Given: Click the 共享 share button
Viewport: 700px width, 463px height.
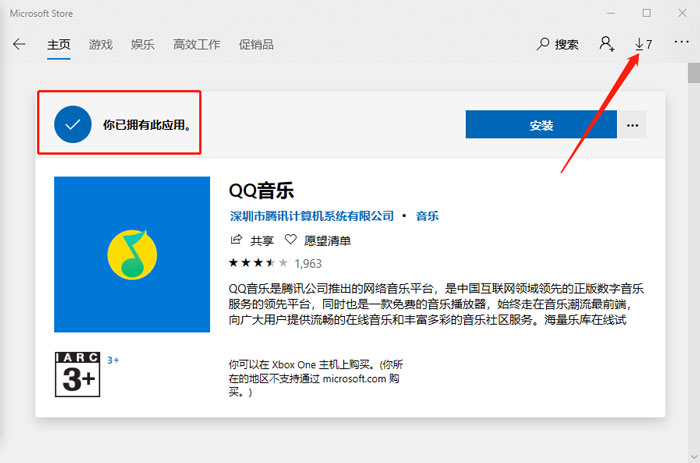Looking at the screenshot, I should point(252,240).
